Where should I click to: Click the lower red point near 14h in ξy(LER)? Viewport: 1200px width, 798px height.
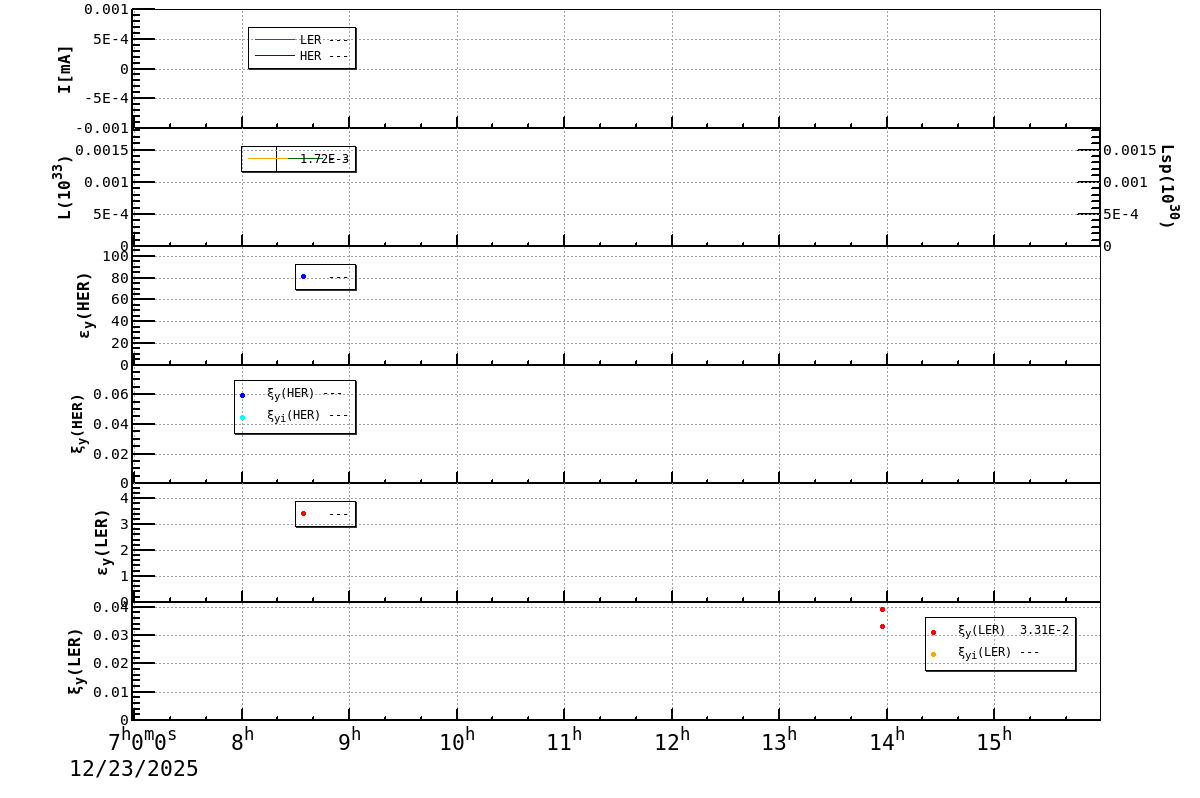881,626
